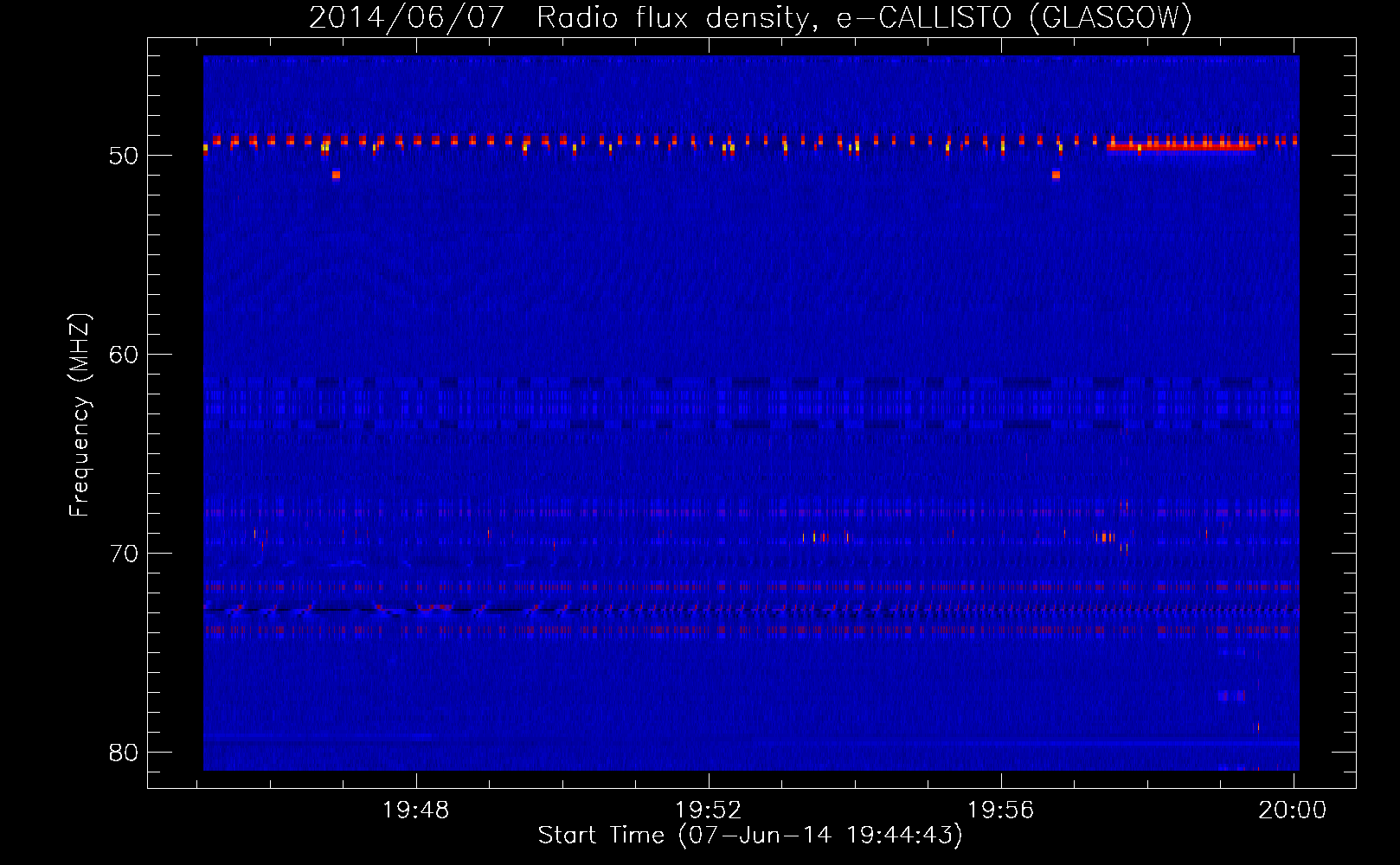Image resolution: width=1400 pixels, height=865 pixels.
Task: Click the 'Start Time (07-Jun-14 19:44:43)' label
Action: point(750,836)
